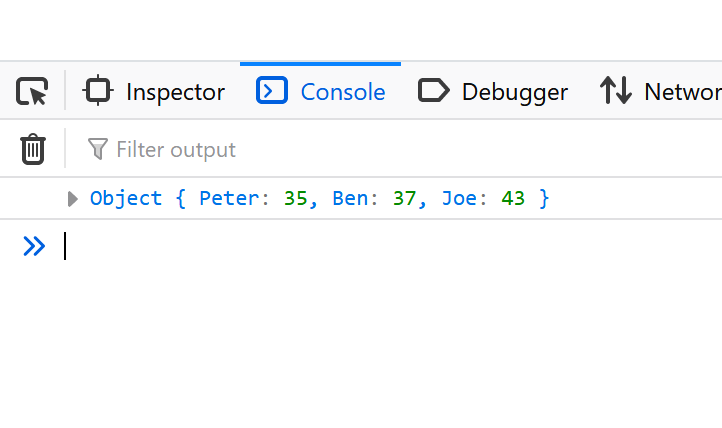722x428 pixels.
Task: Click the Debugger tab icon
Action: [x=433, y=91]
